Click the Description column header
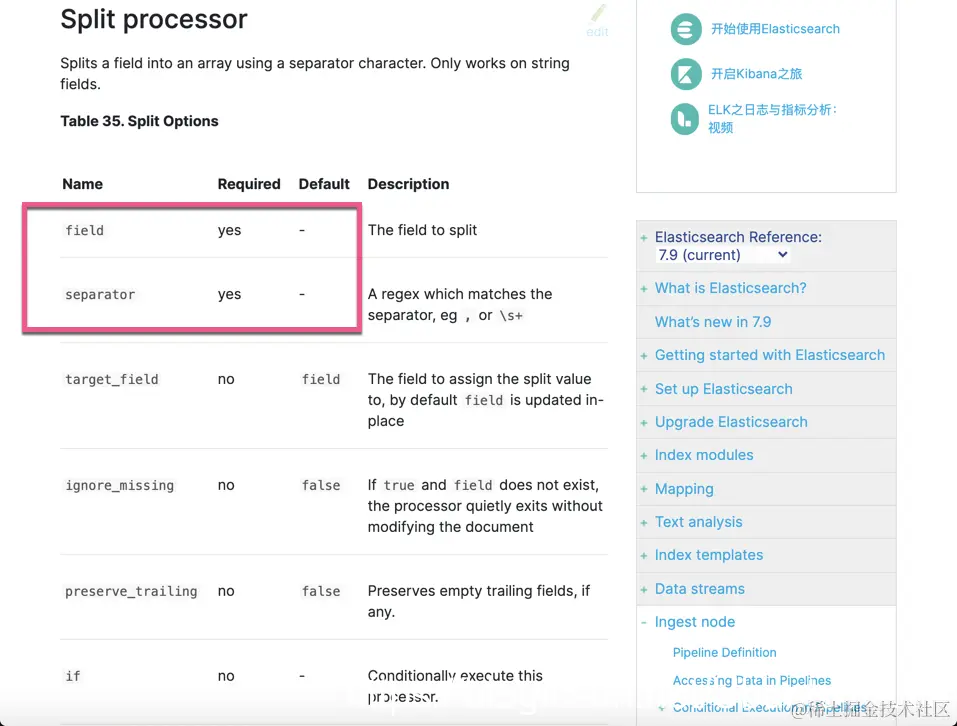Viewport: 957px width, 726px height. pos(408,184)
